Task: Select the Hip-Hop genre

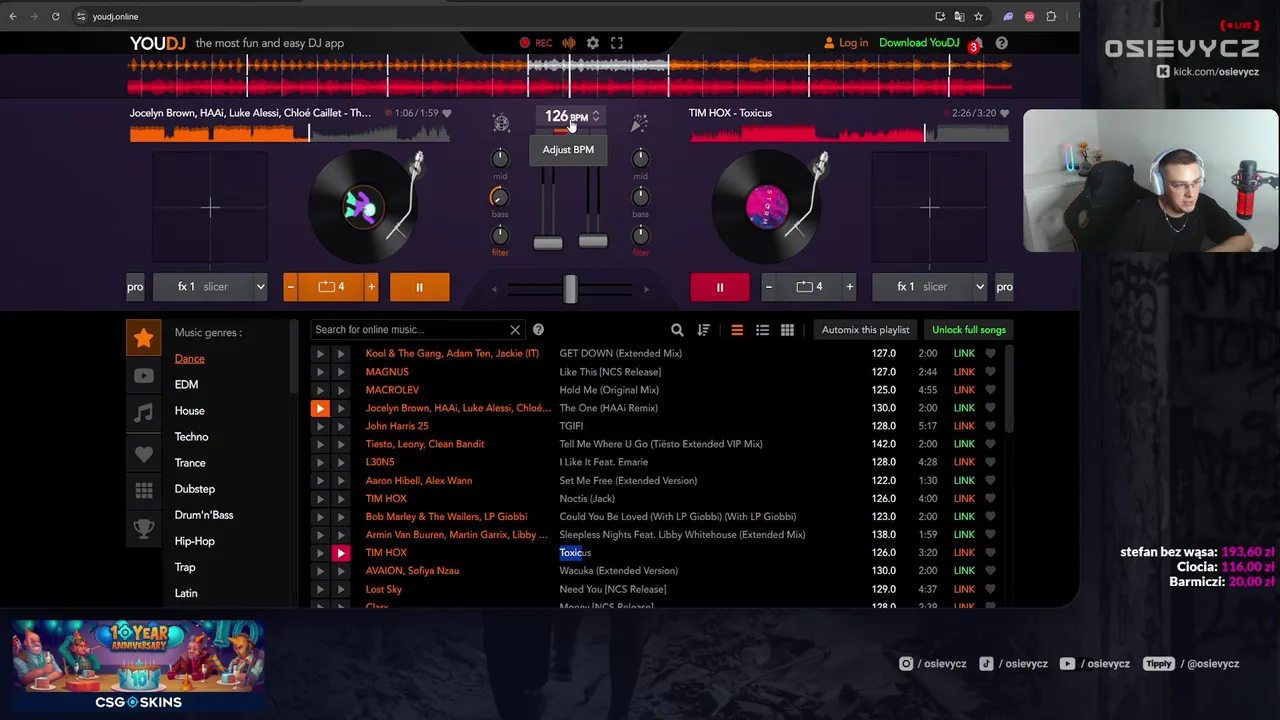Action: (x=194, y=541)
